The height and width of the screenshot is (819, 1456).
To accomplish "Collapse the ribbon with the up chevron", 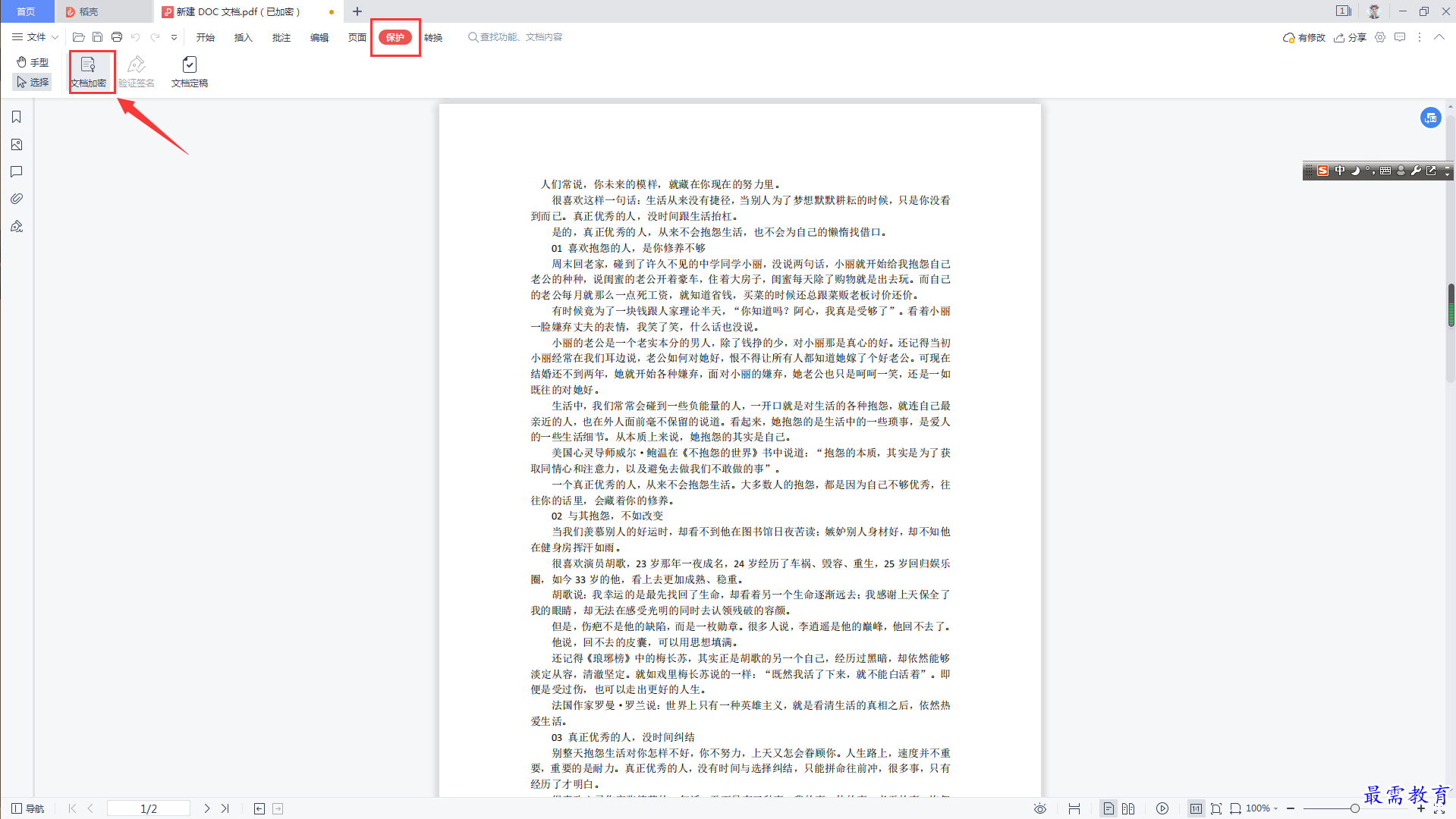I will 1439,37.
